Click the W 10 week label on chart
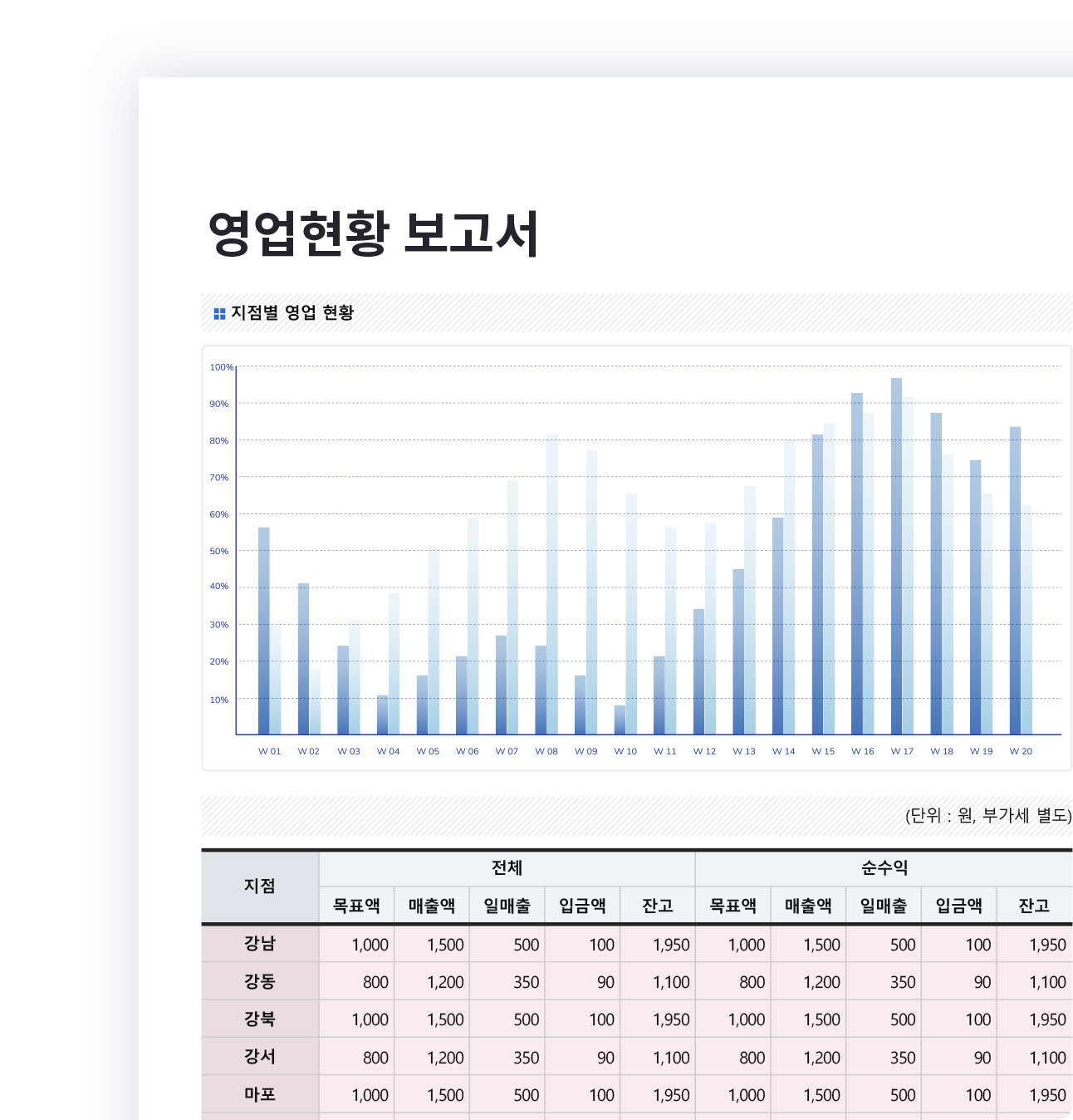1073x1120 pixels. pos(625,751)
